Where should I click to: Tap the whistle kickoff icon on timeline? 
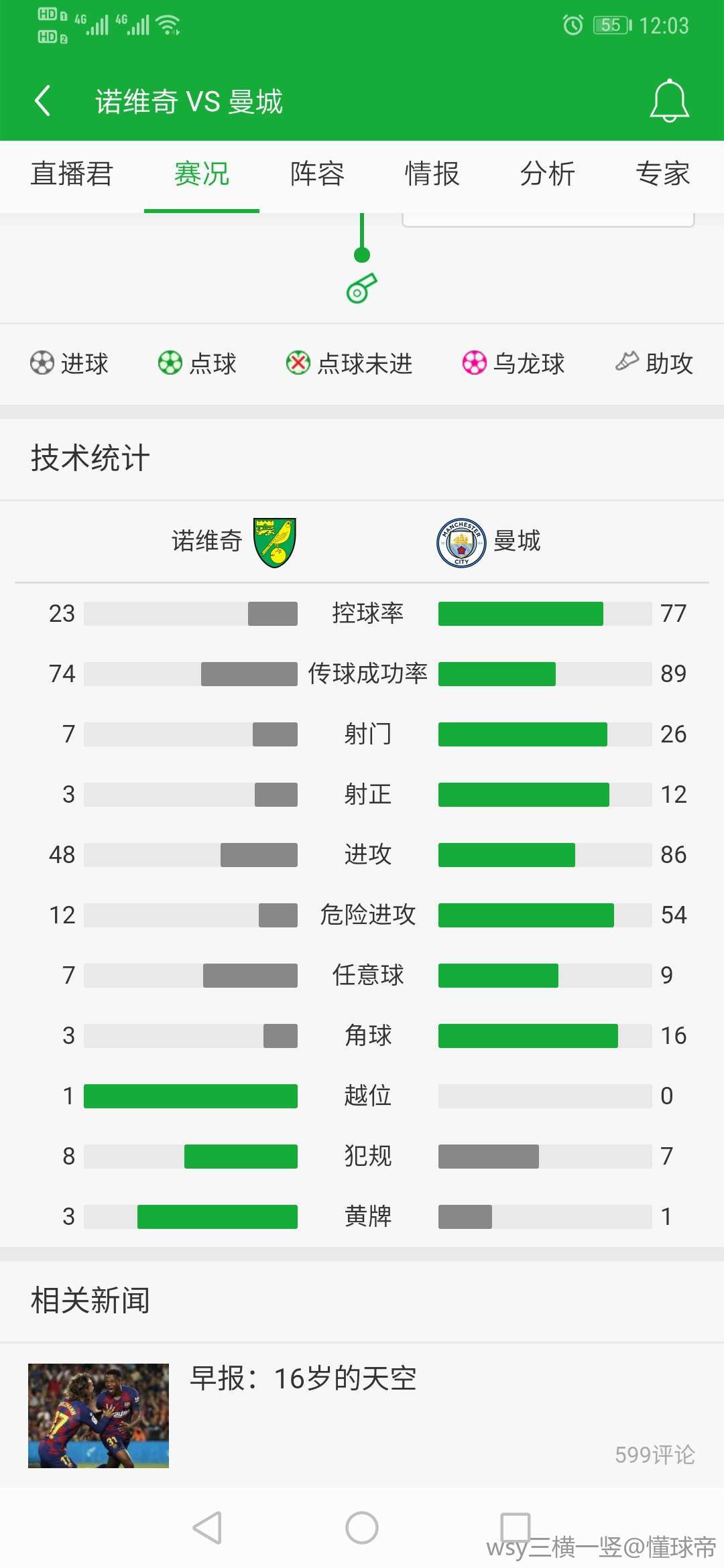pyautogui.click(x=362, y=288)
